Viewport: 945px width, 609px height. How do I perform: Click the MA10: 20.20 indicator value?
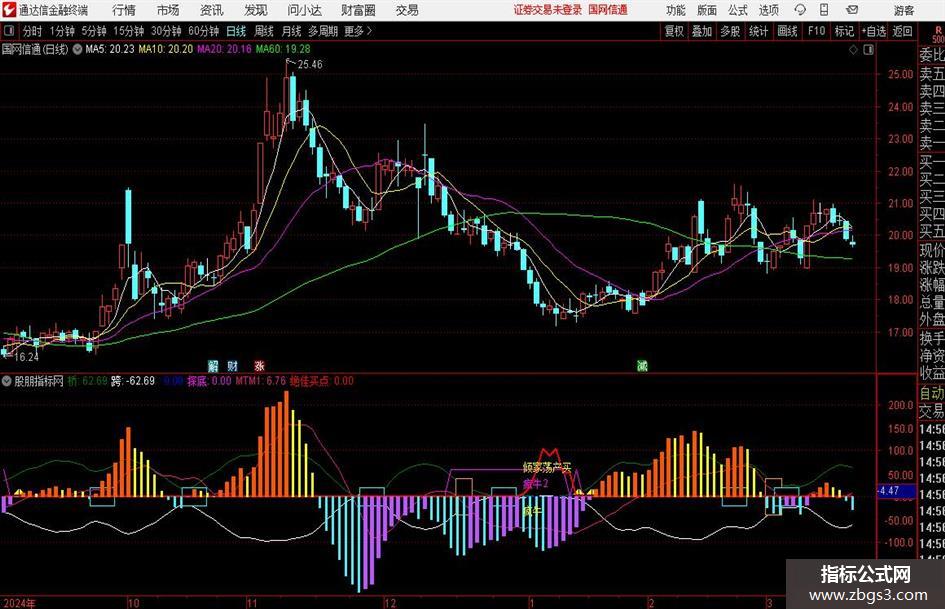tap(166, 49)
